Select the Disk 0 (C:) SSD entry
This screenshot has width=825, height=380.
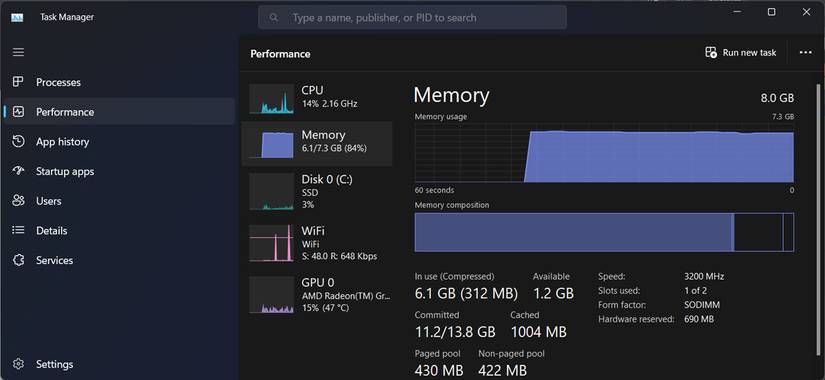317,192
